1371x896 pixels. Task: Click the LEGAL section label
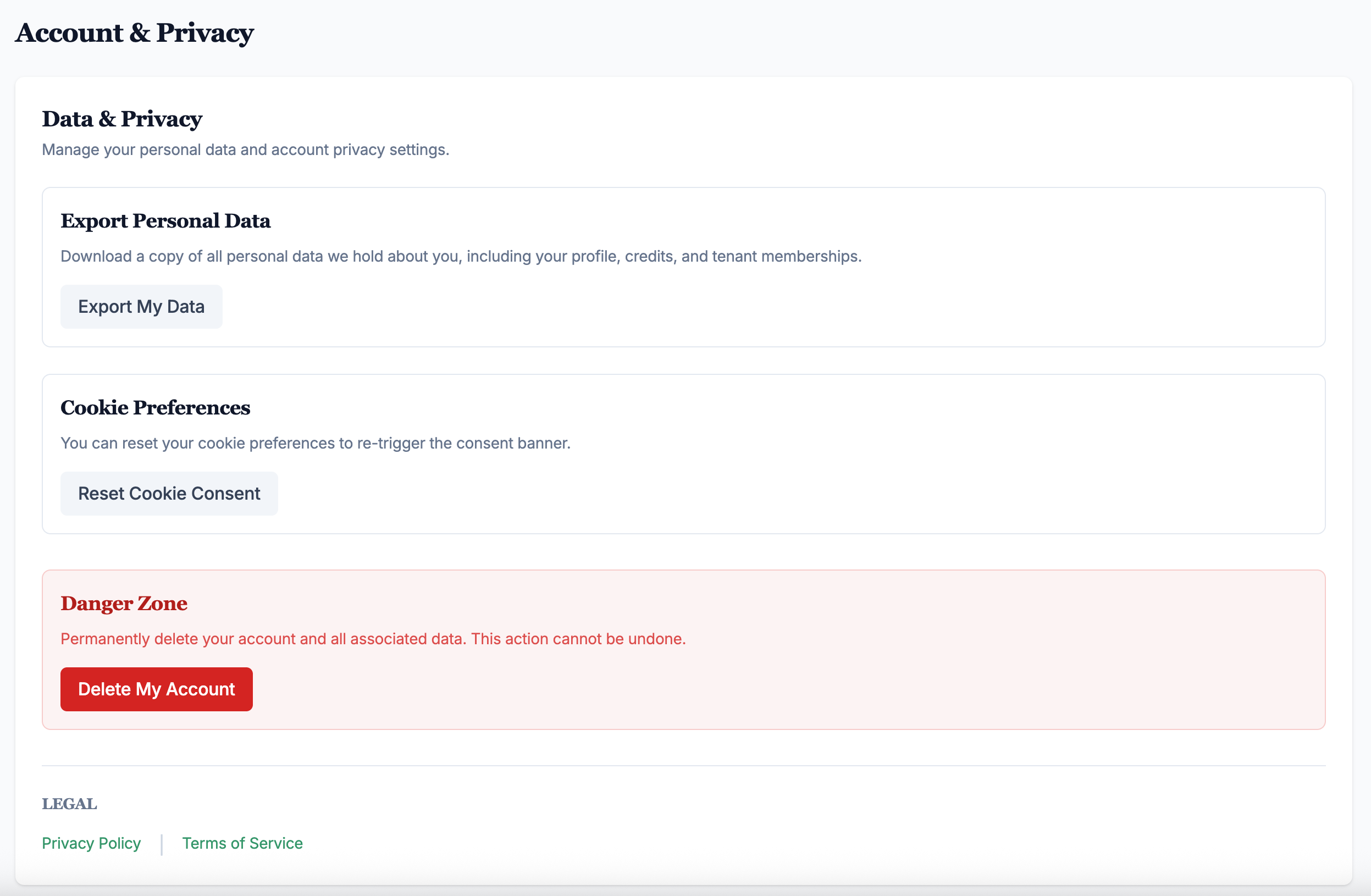coord(69,803)
